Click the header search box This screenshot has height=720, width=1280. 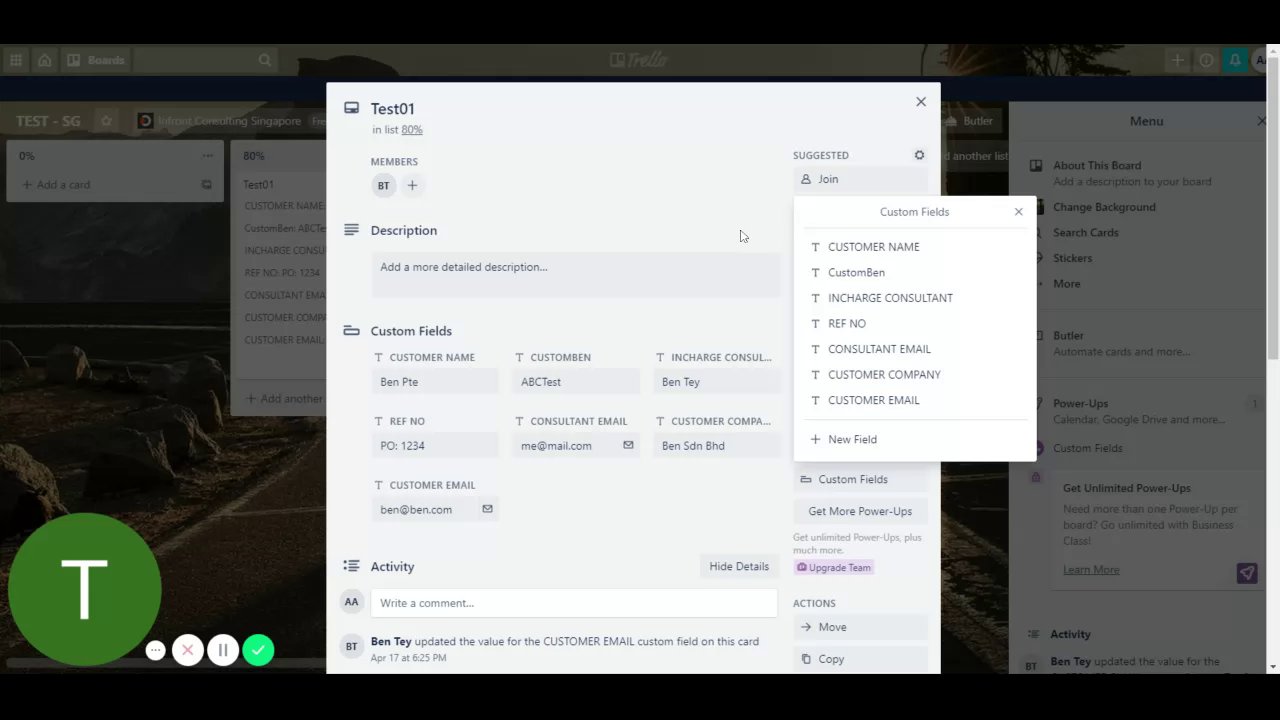(205, 60)
